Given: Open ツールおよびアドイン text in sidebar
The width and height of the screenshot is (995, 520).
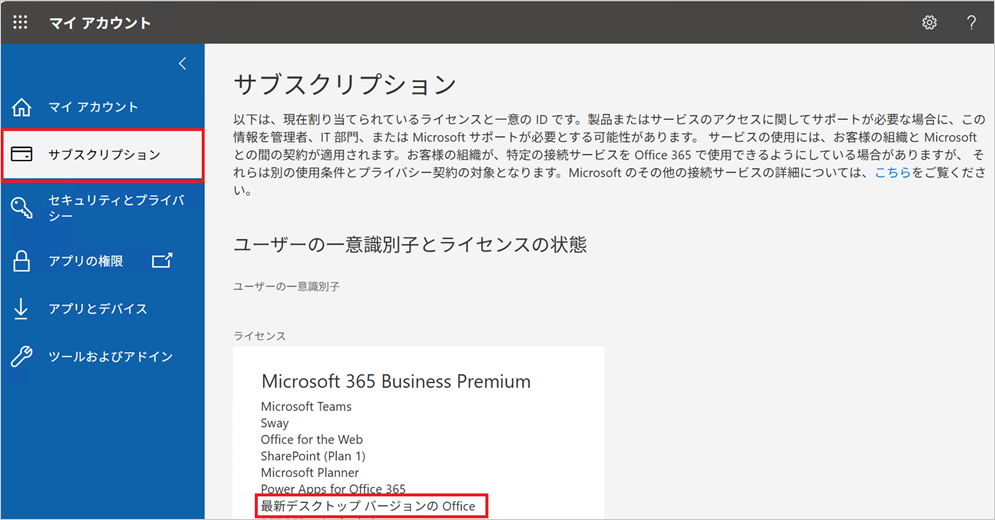Looking at the screenshot, I should [110, 357].
